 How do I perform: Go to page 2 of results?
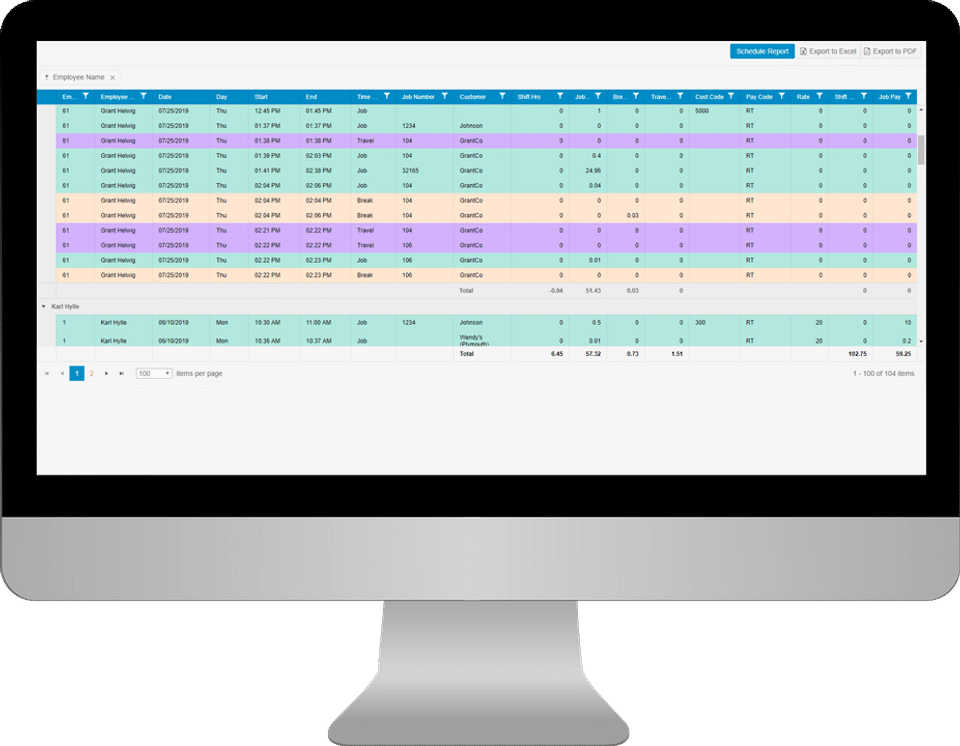[x=92, y=374]
